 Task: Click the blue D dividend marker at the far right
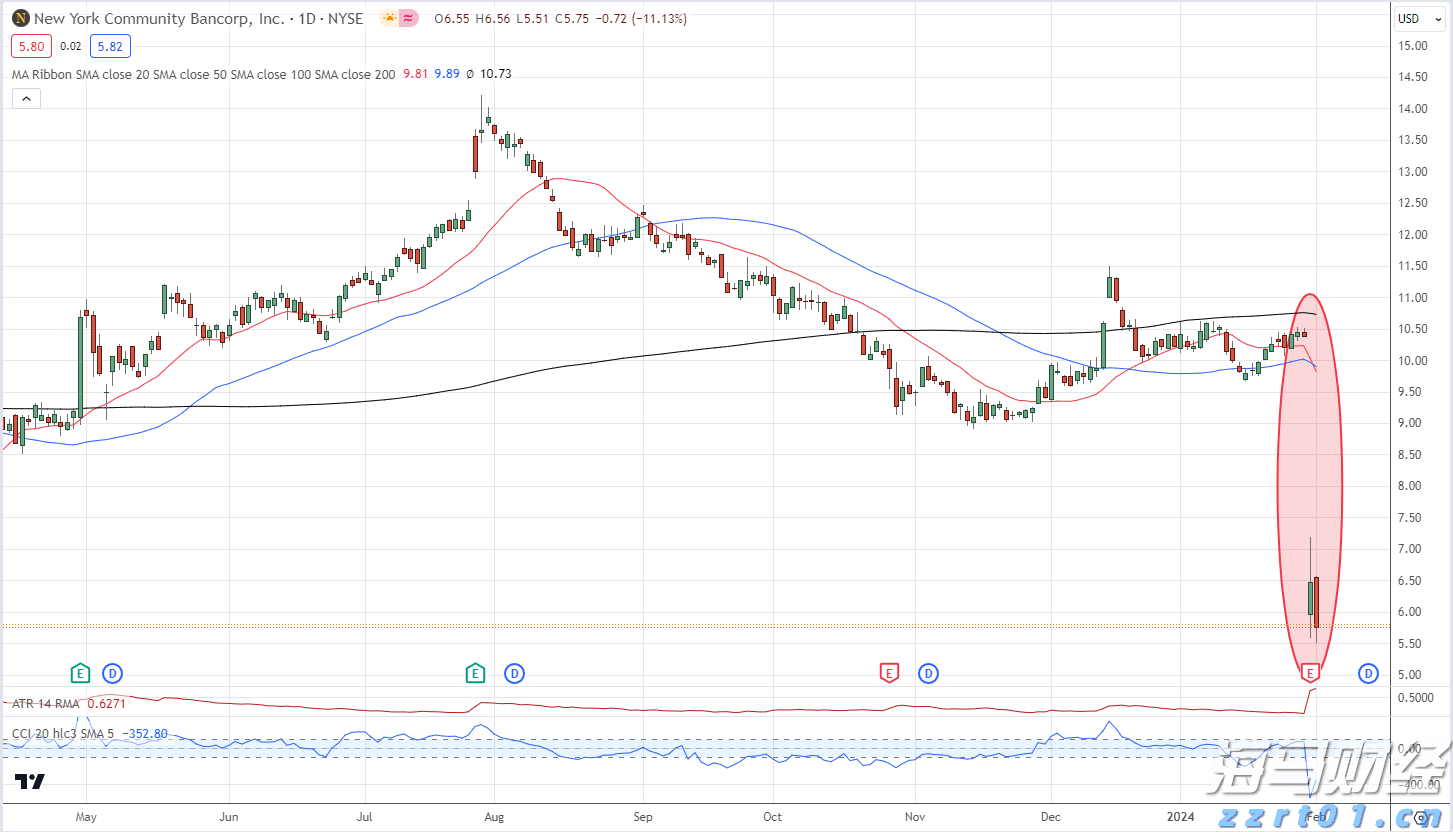click(x=1367, y=674)
